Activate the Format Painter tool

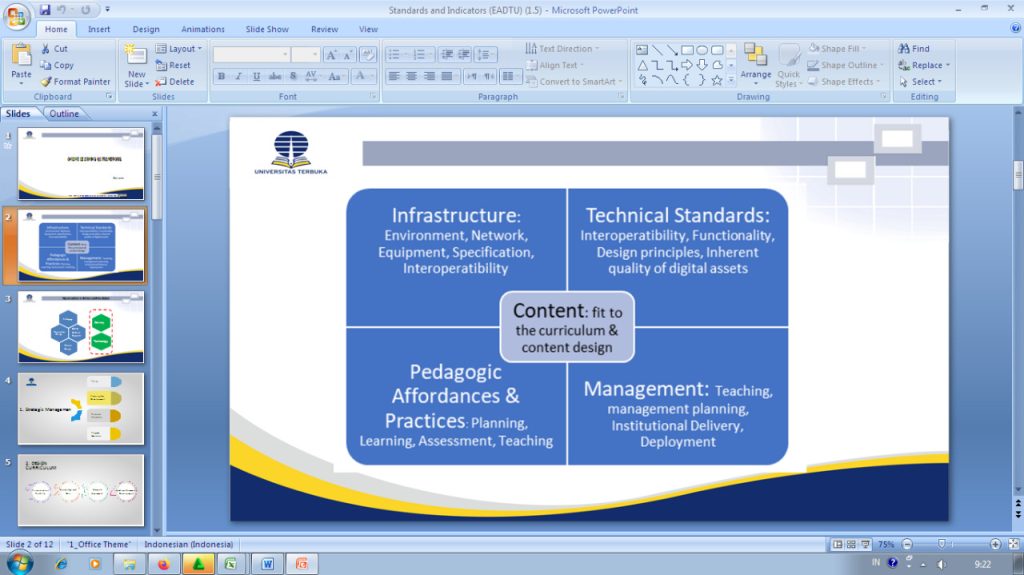click(46, 82)
